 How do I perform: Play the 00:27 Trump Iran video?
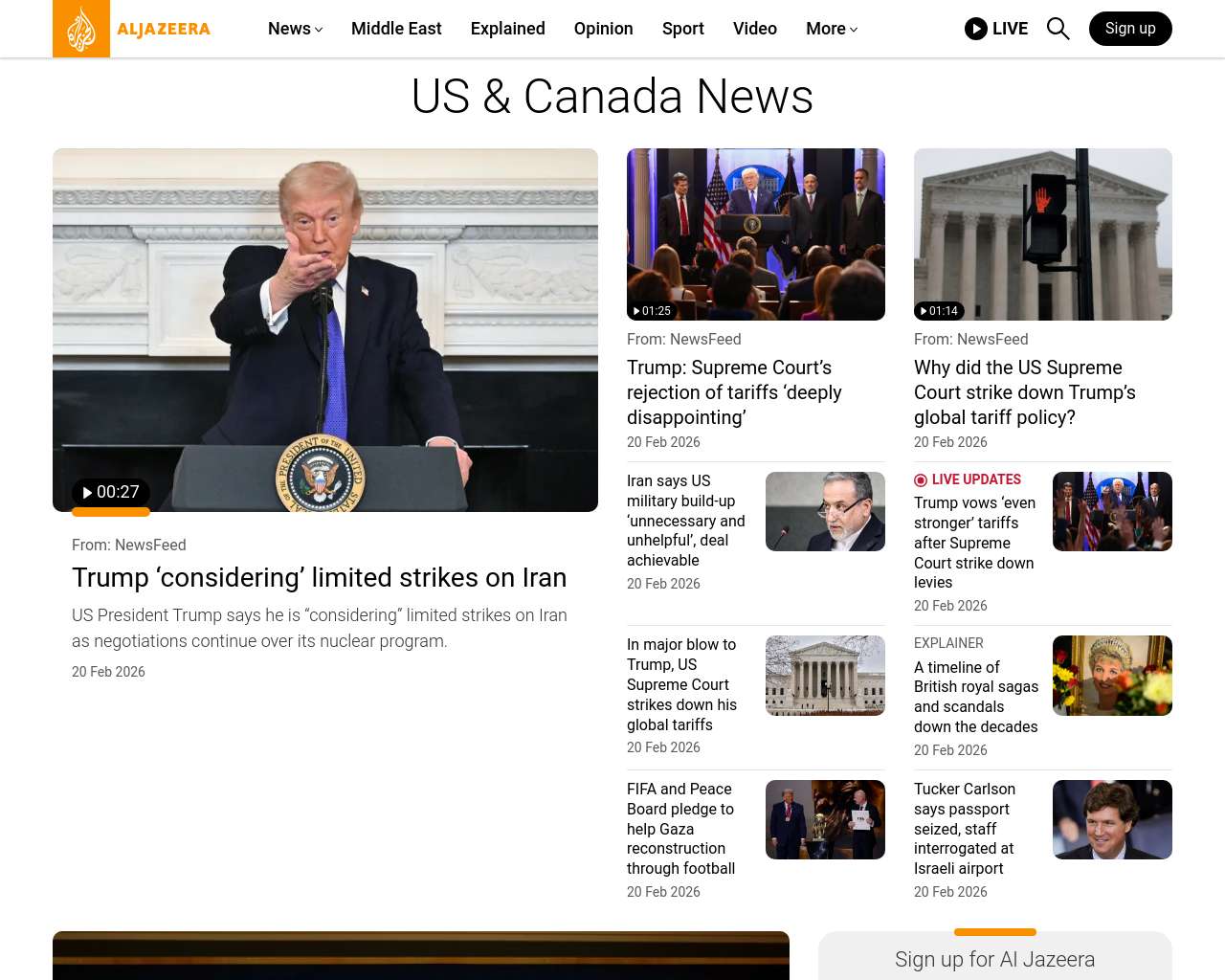pyautogui.click(x=111, y=493)
